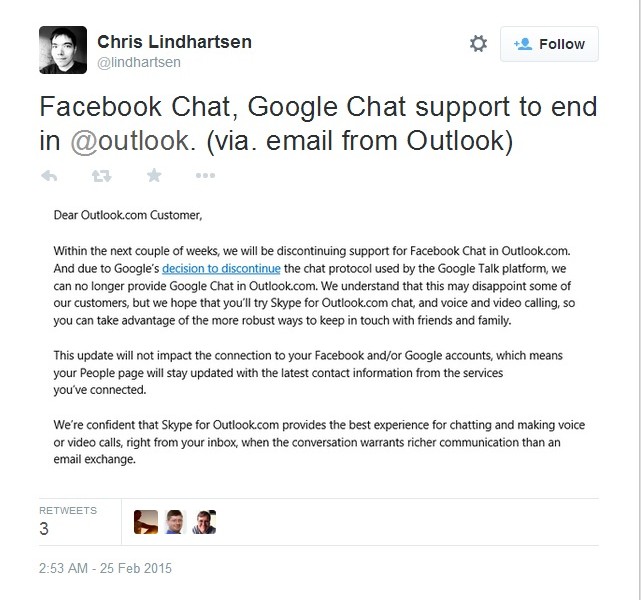Click the second retweeter avatar
Image resolution: width=641 pixels, height=600 pixels.
(x=176, y=521)
